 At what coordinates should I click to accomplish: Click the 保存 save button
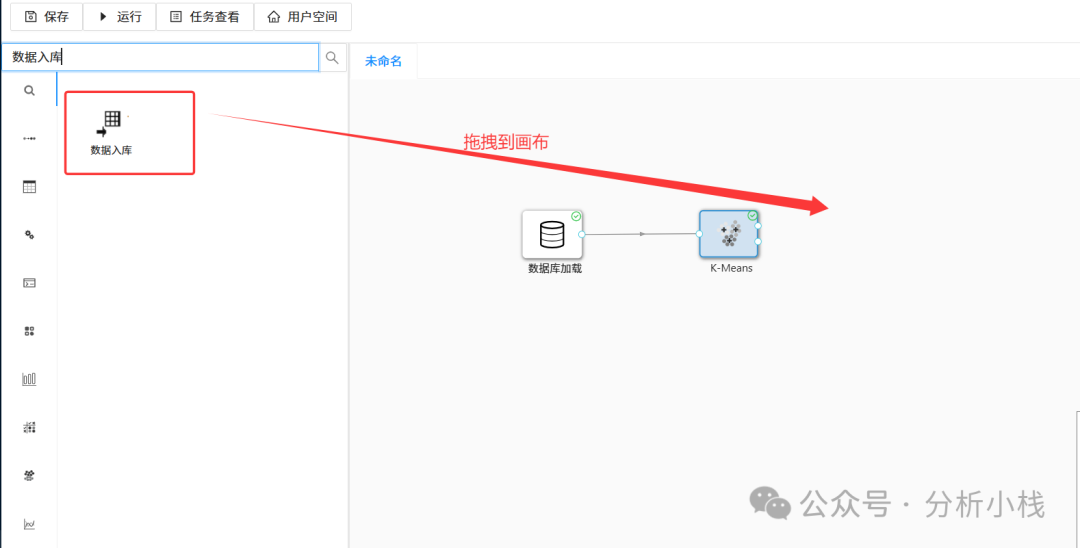[x=47, y=17]
